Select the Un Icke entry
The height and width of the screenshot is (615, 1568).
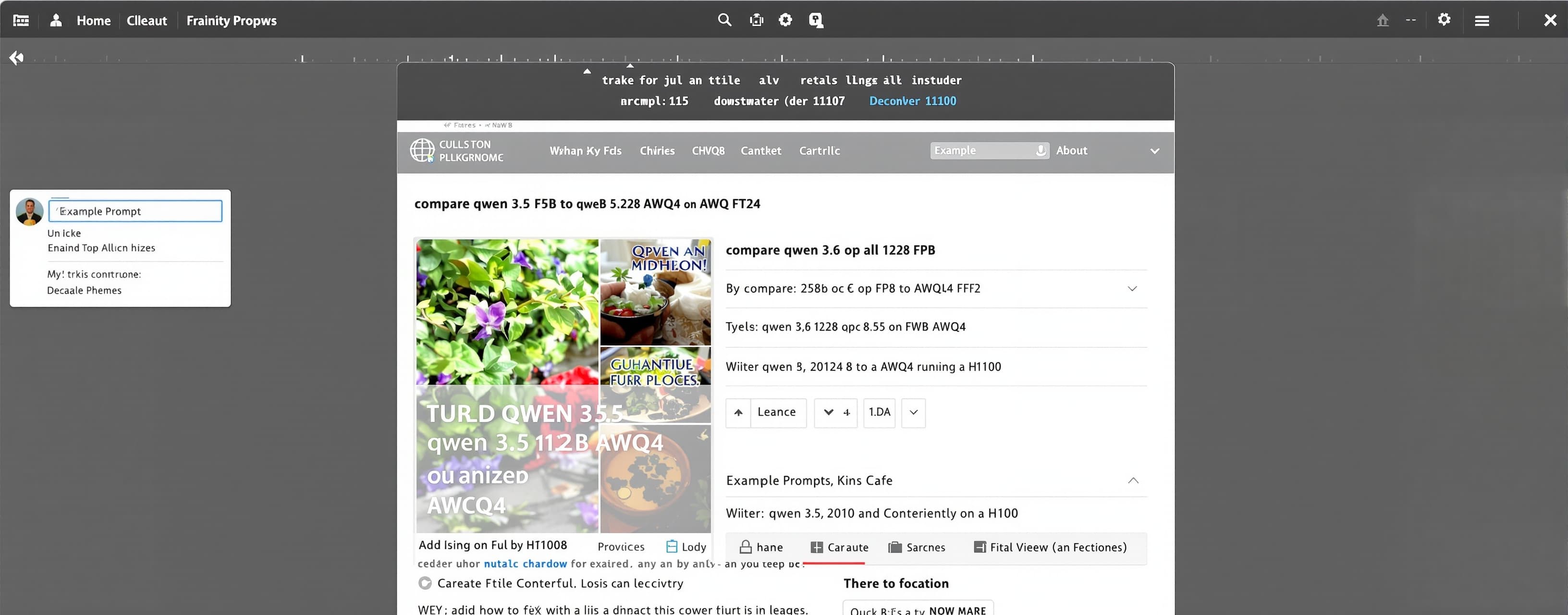(x=64, y=233)
